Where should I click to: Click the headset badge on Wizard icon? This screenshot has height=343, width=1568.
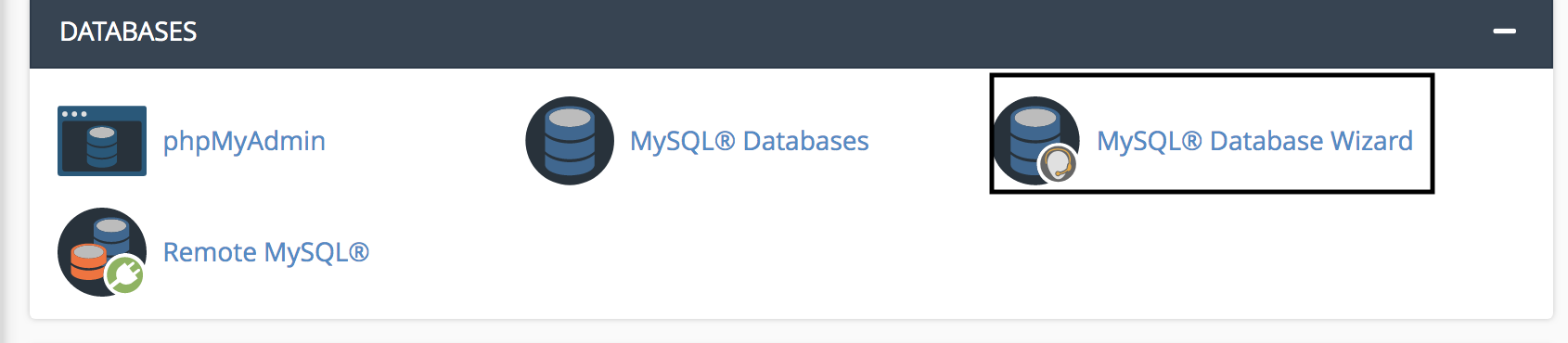point(1058,164)
